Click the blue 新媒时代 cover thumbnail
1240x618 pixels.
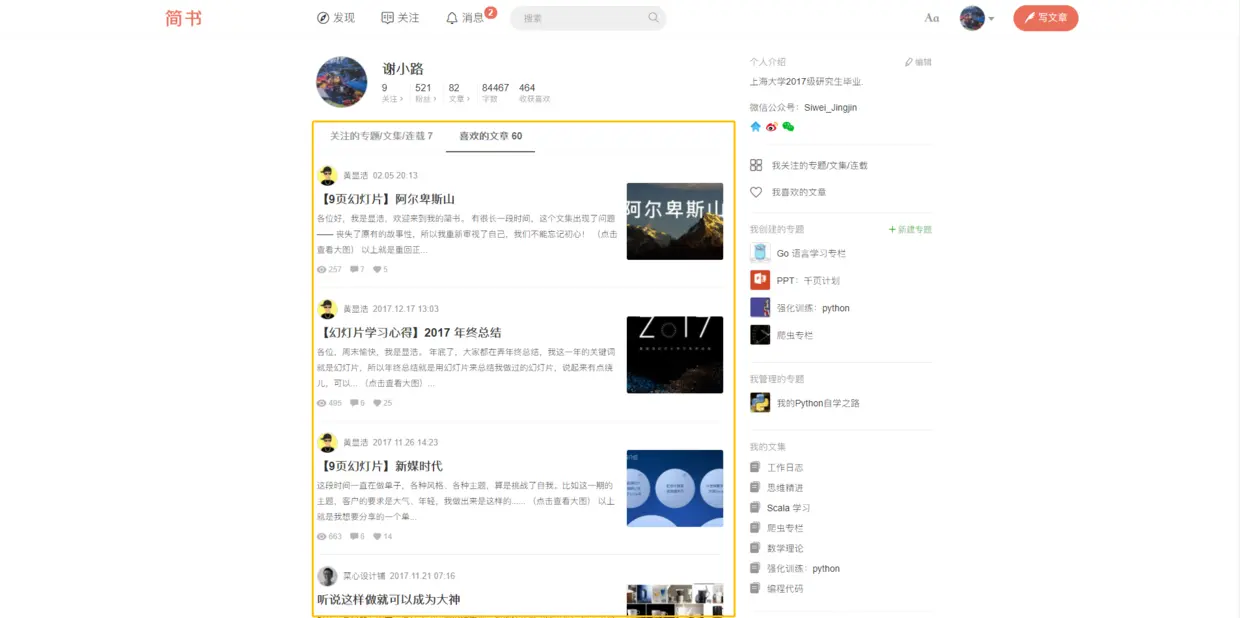pyautogui.click(x=675, y=488)
